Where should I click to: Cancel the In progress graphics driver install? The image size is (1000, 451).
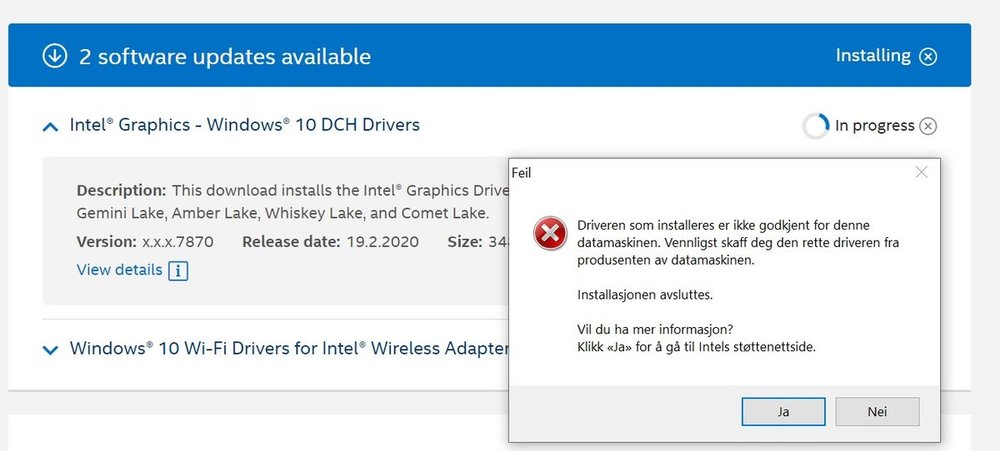click(928, 126)
